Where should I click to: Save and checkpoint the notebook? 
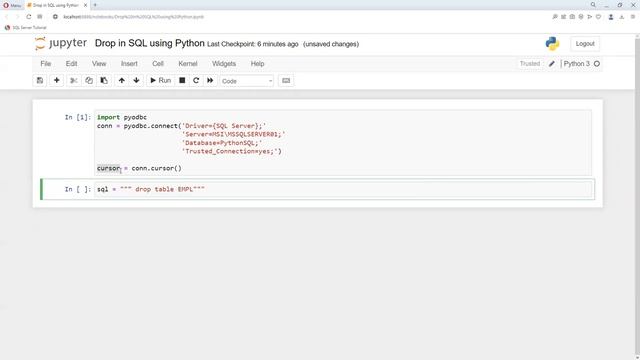pyautogui.click(x=40, y=80)
